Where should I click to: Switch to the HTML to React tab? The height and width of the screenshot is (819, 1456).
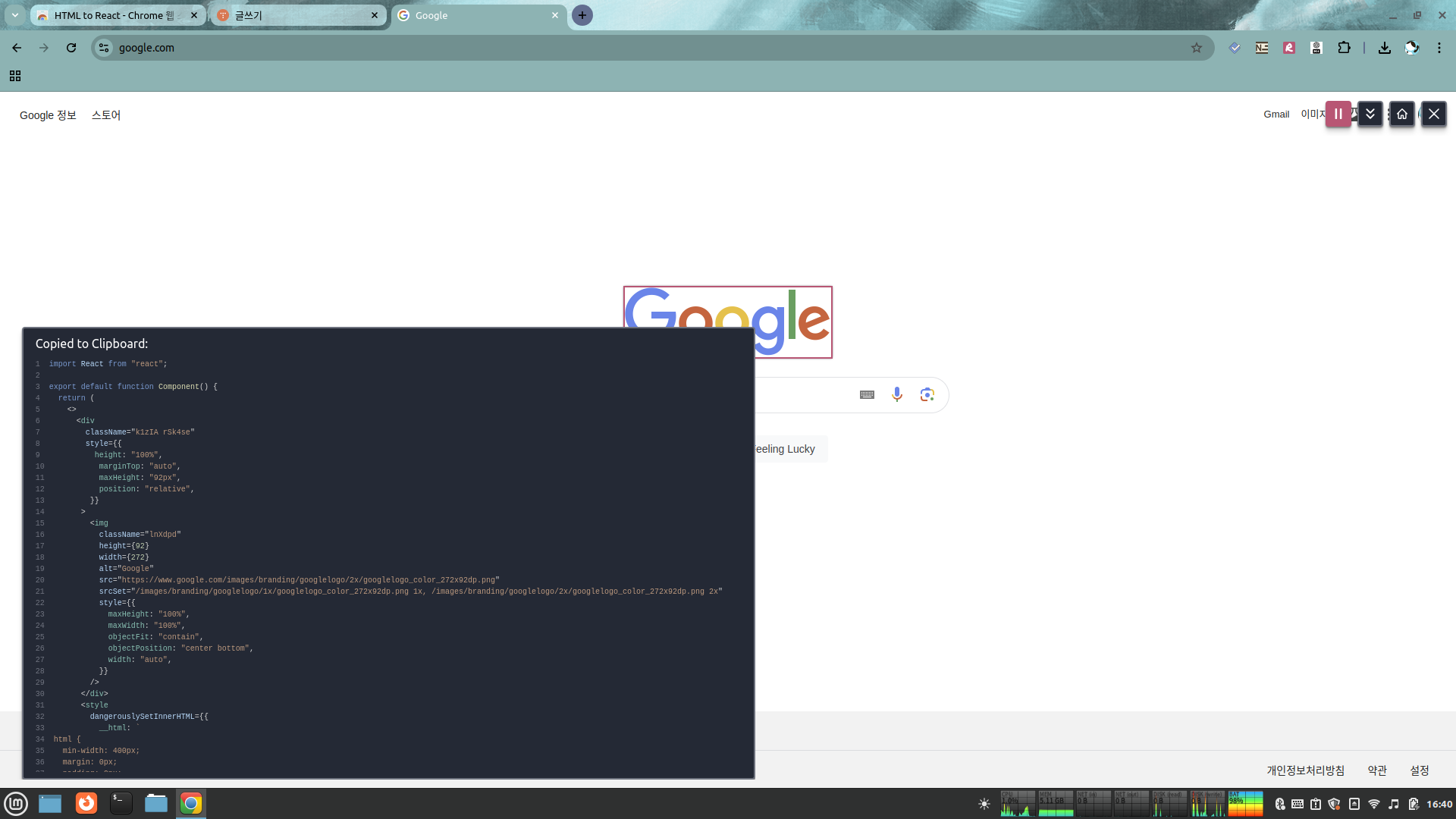(114, 15)
